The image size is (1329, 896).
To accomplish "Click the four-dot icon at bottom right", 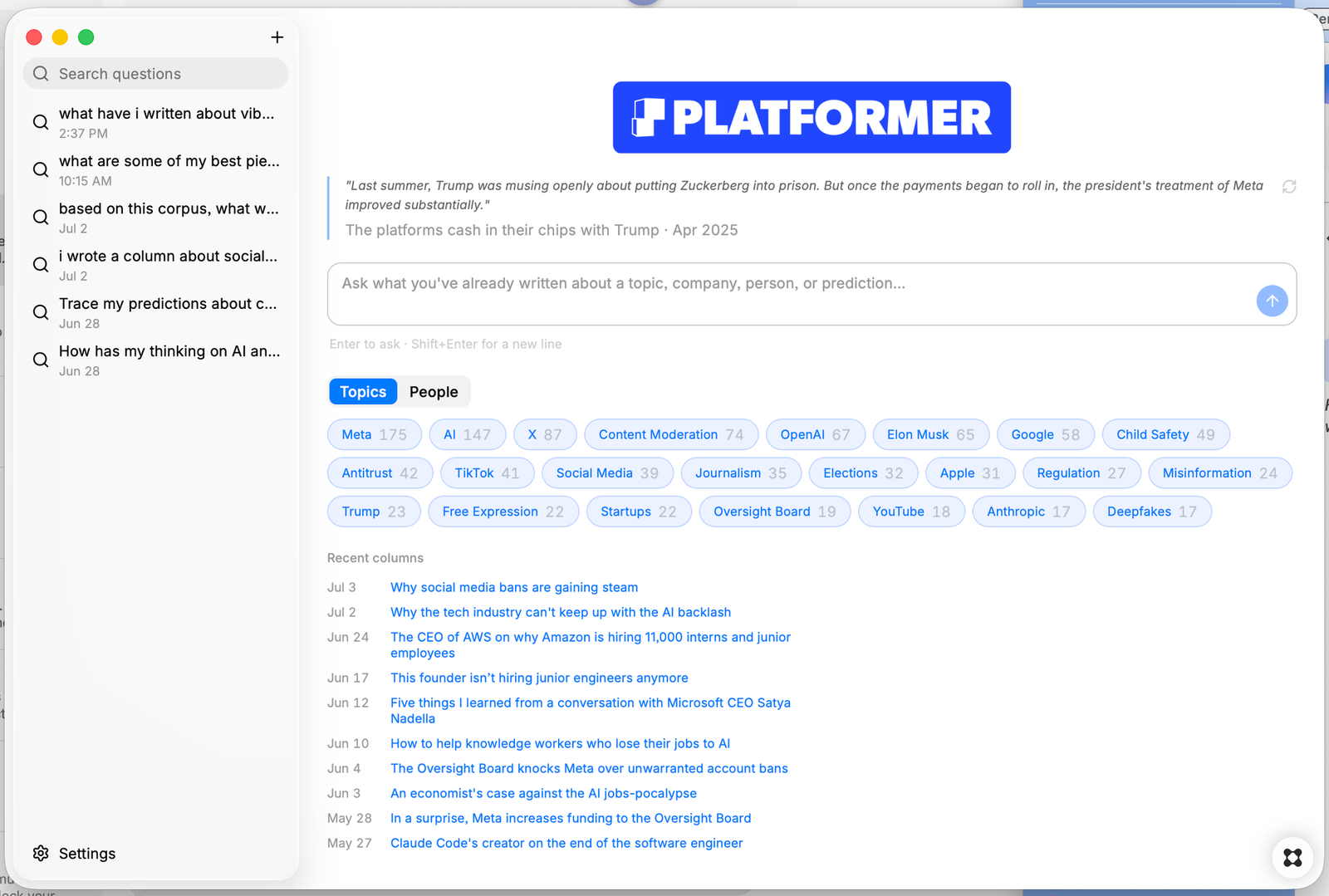I will (x=1292, y=857).
